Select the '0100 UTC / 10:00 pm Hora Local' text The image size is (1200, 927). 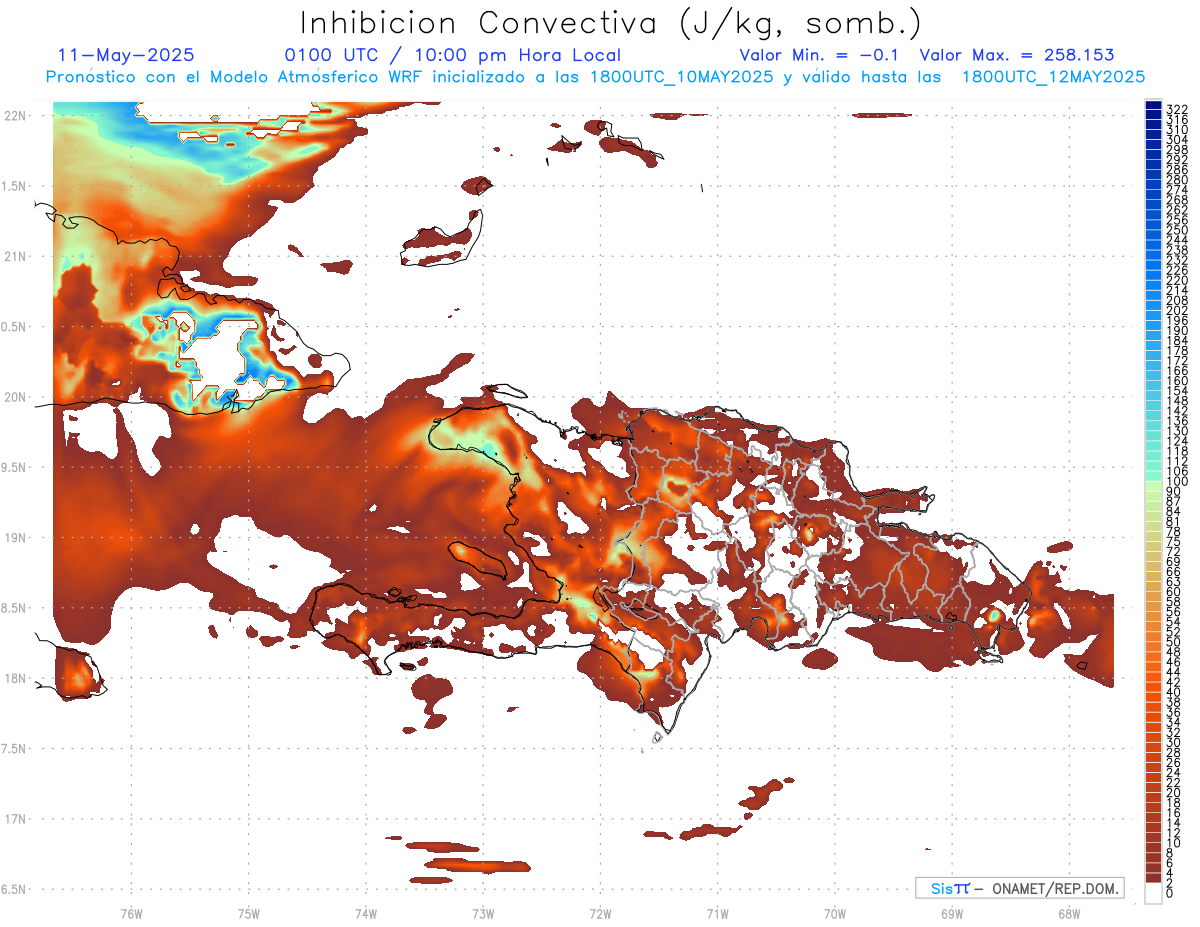(x=452, y=56)
